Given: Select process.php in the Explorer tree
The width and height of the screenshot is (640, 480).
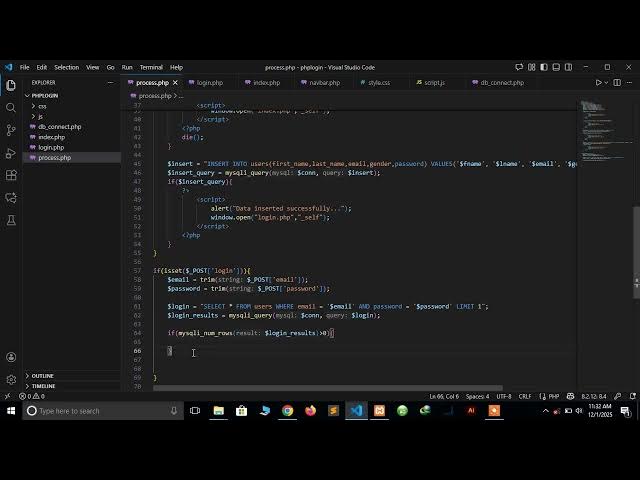Looking at the screenshot, I should pos(54,157).
